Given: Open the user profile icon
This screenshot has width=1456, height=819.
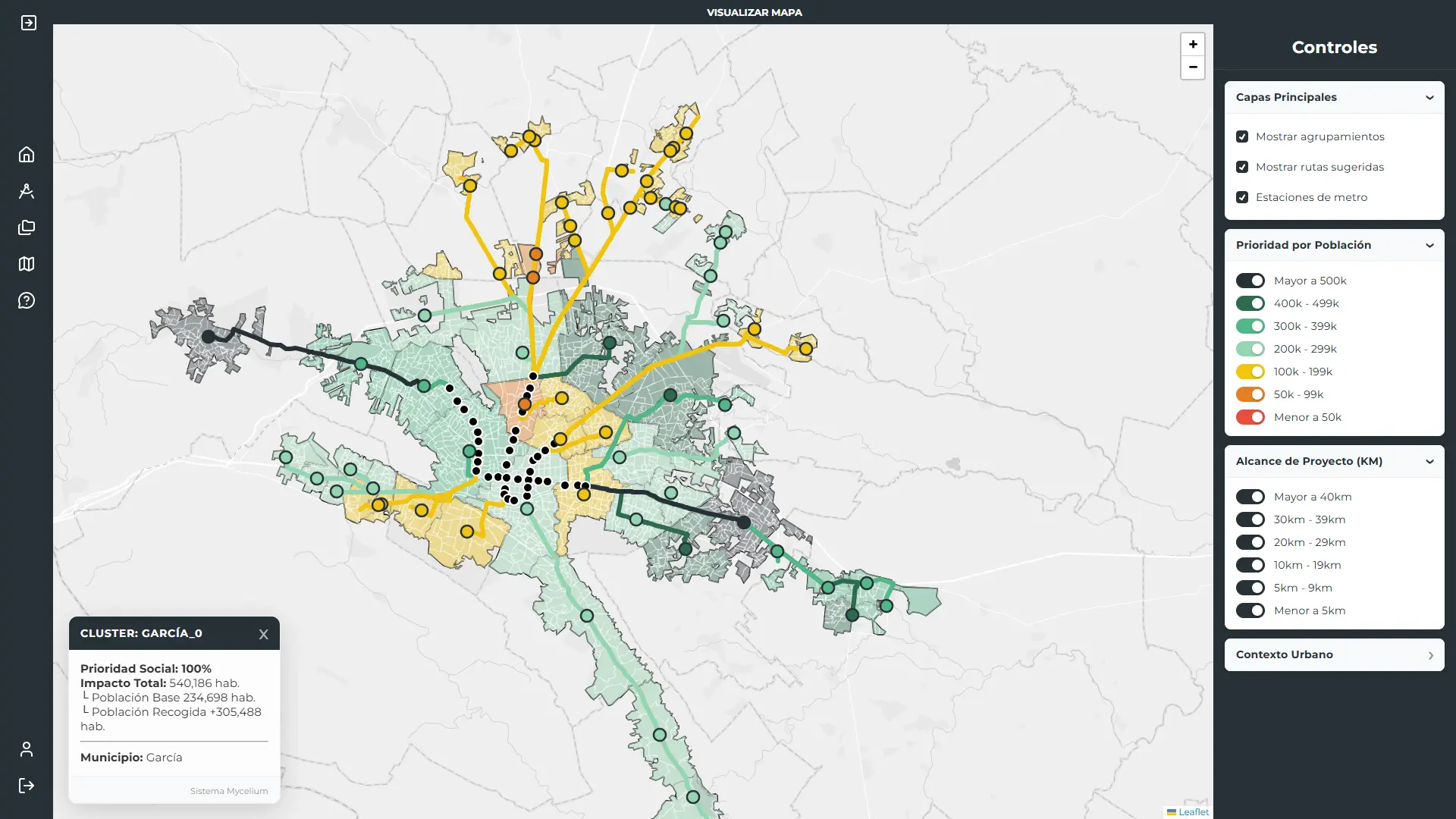Looking at the screenshot, I should (27, 749).
